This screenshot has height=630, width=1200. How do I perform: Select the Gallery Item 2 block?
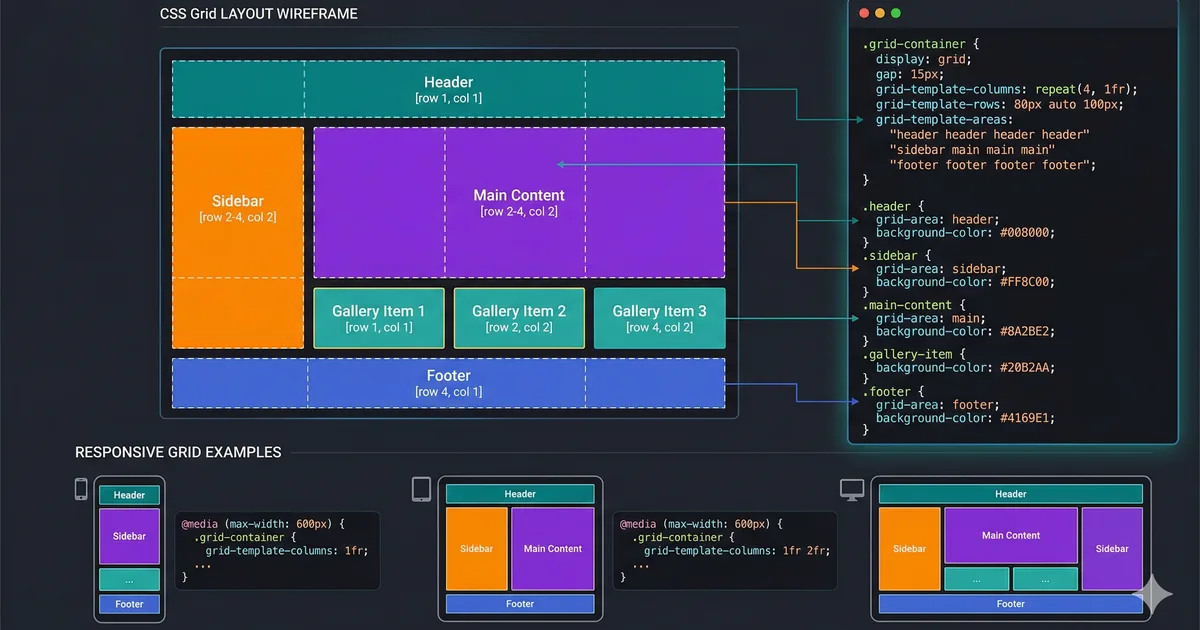pyautogui.click(x=519, y=318)
